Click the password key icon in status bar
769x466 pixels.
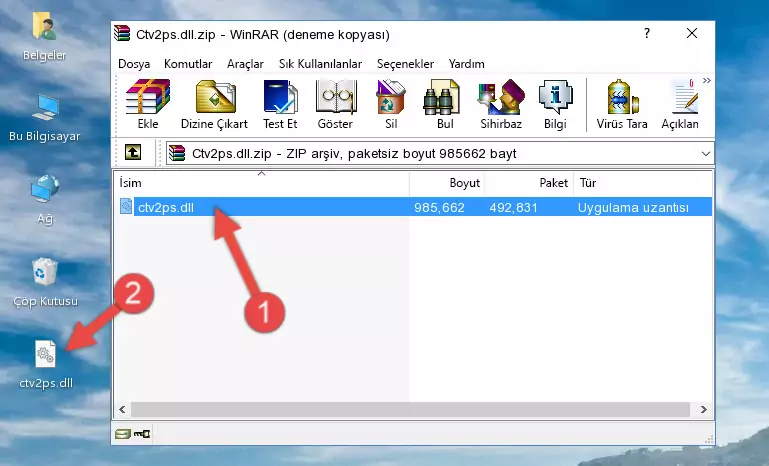[142, 434]
